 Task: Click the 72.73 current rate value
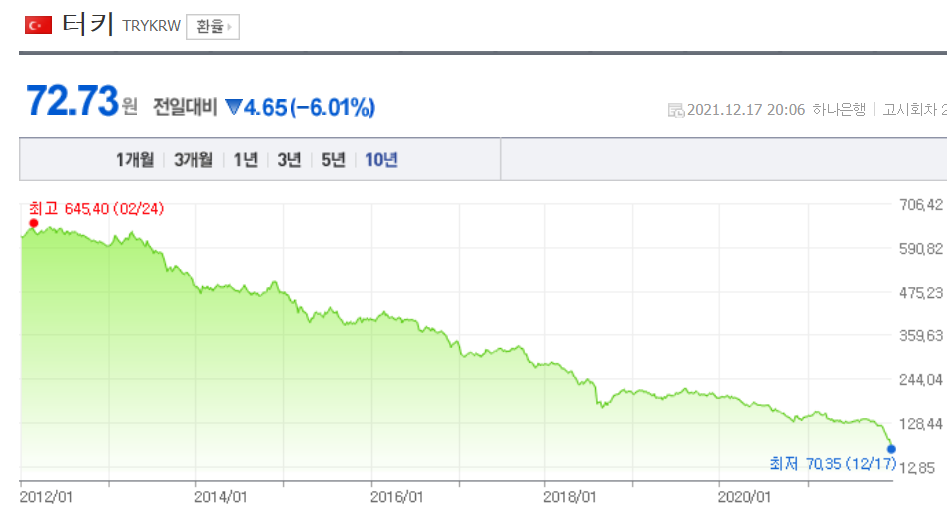click(73, 102)
